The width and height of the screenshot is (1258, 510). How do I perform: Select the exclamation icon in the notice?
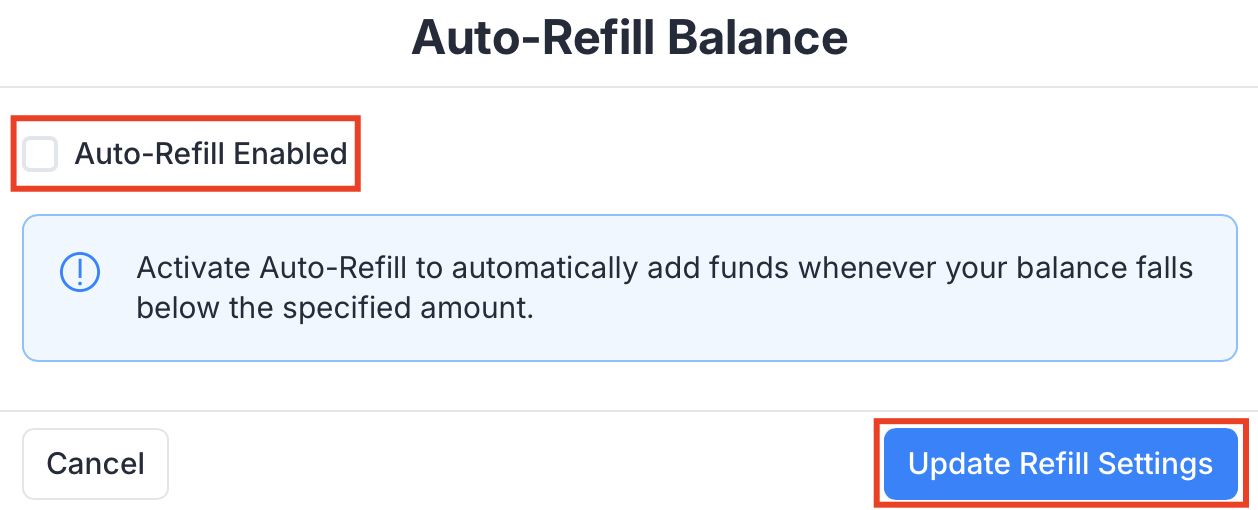(x=80, y=270)
